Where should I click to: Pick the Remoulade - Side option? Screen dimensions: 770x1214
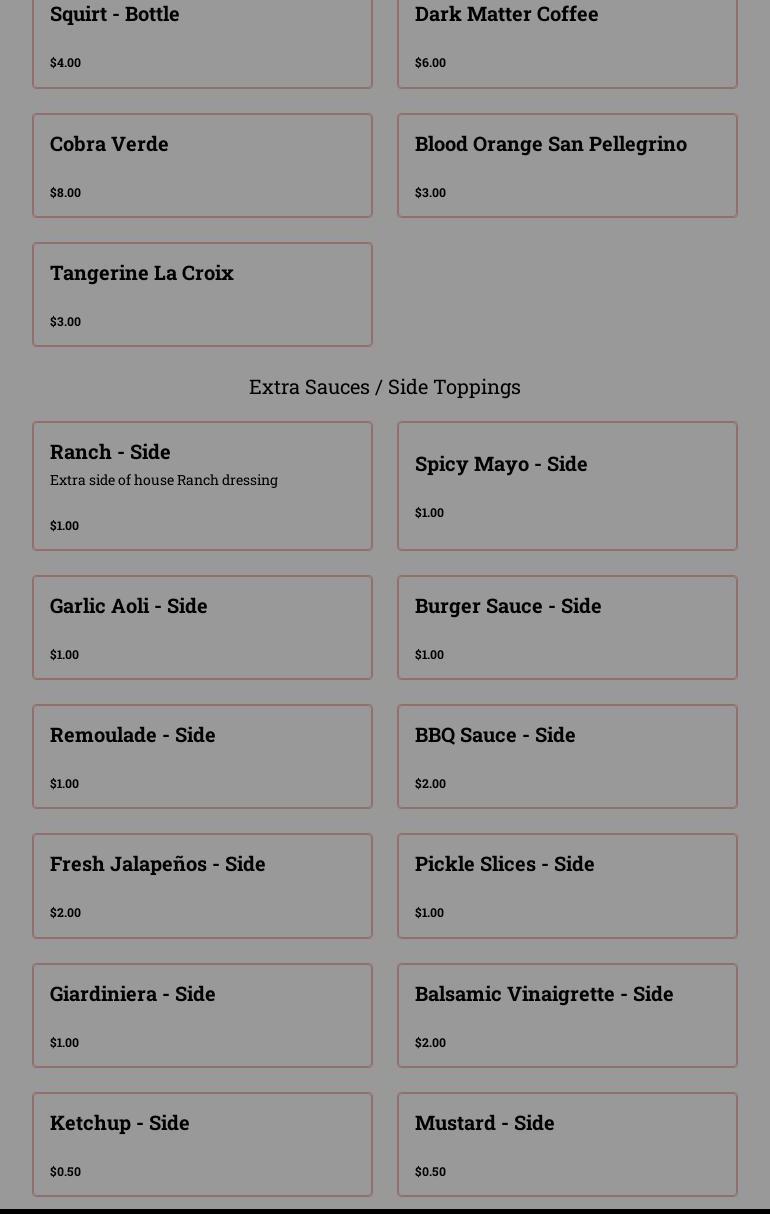(202, 756)
